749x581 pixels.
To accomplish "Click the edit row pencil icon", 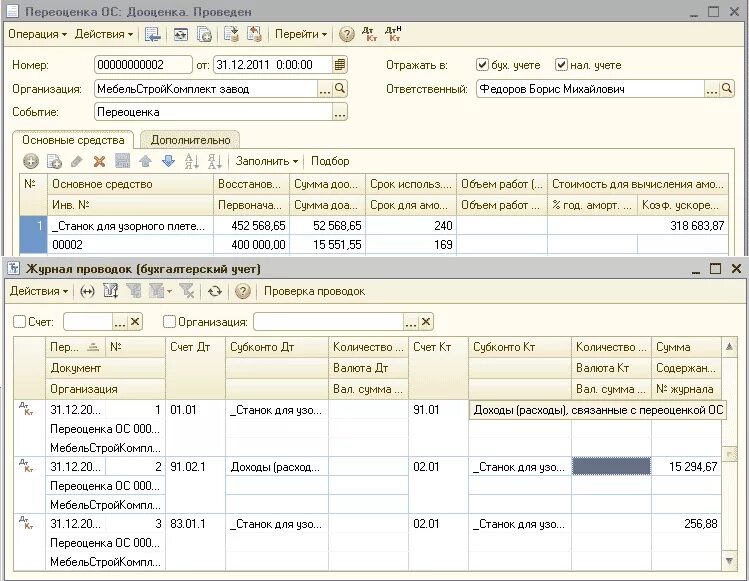I will coord(76,161).
